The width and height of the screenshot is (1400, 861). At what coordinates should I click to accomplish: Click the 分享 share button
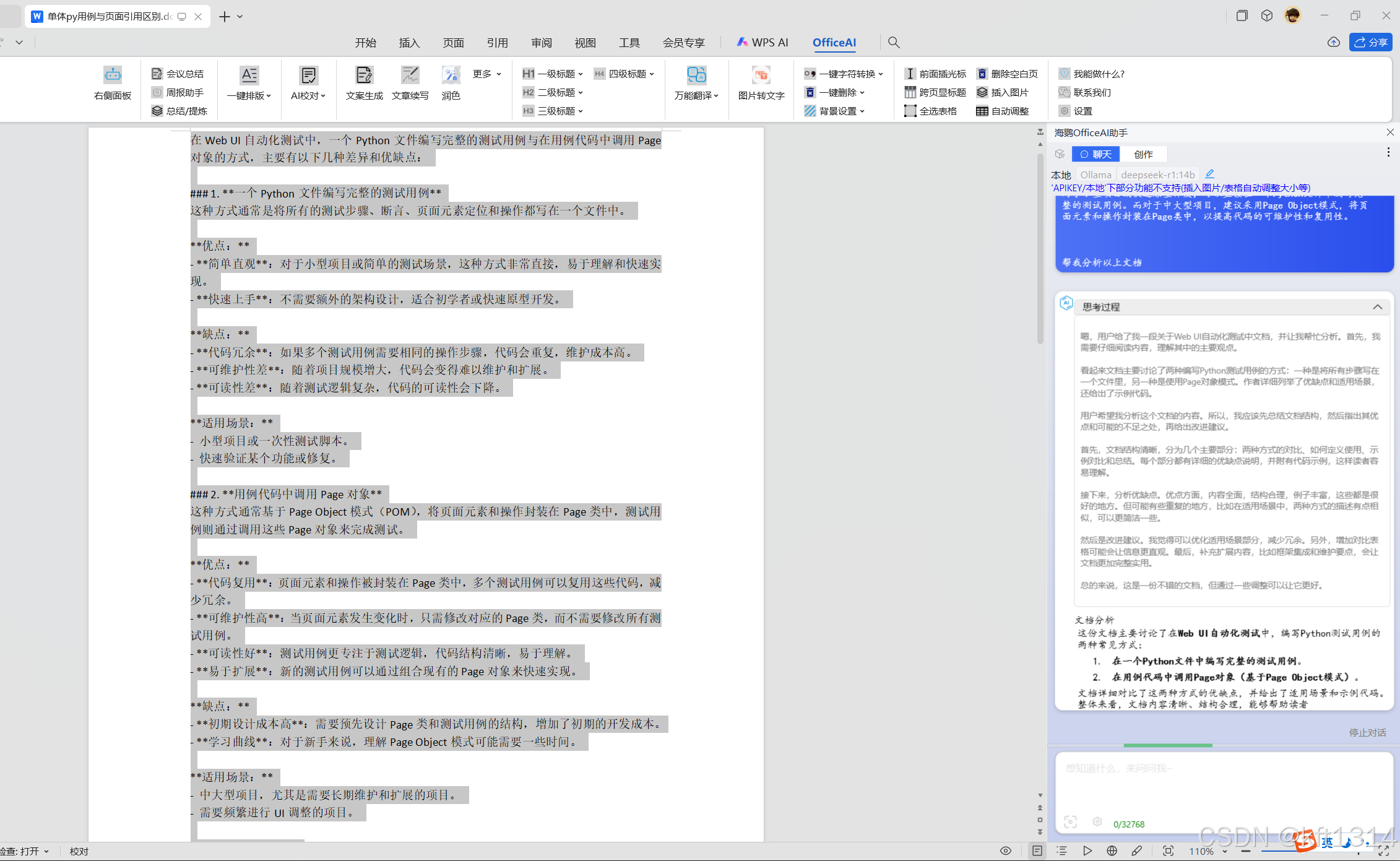(x=1370, y=42)
